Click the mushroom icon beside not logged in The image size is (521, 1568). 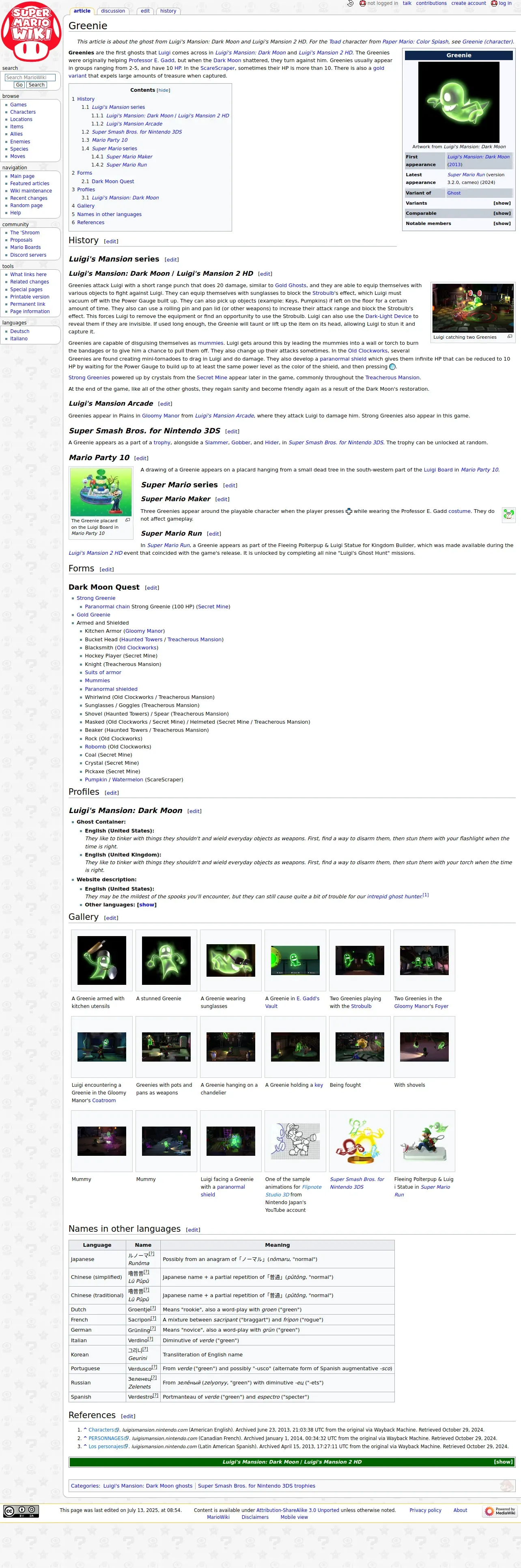tap(363, 4)
